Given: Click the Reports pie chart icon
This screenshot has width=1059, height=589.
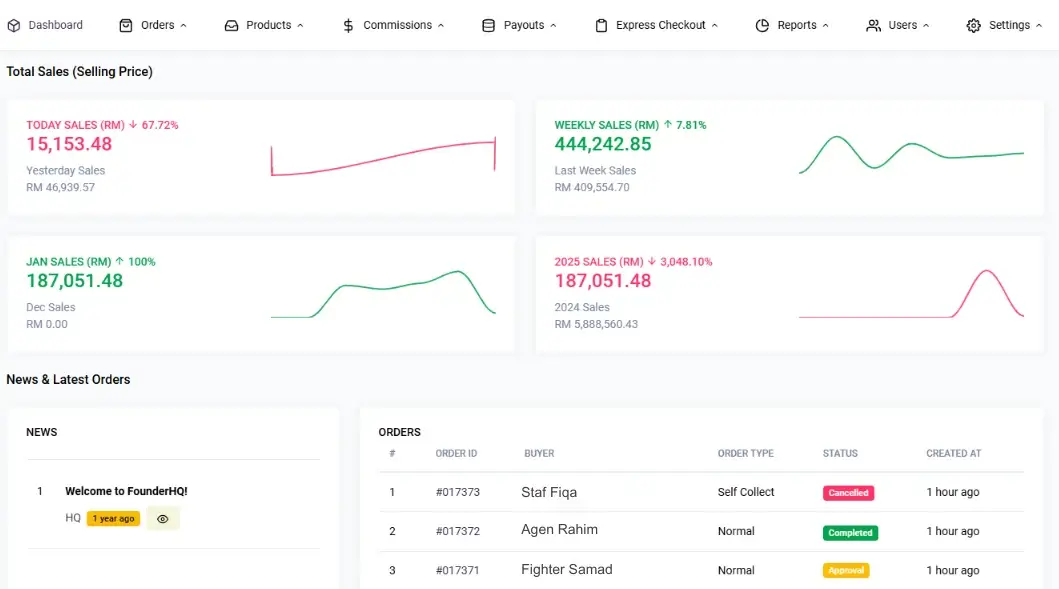Looking at the screenshot, I should click(x=762, y=25).
